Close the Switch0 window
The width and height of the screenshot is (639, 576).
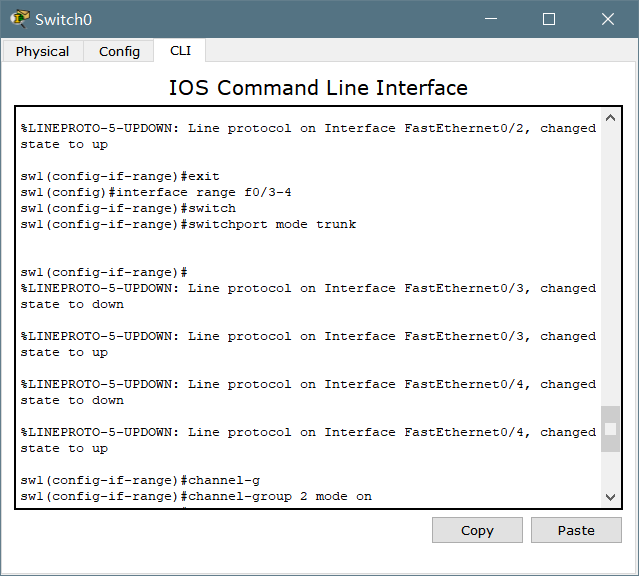[608, 19]
